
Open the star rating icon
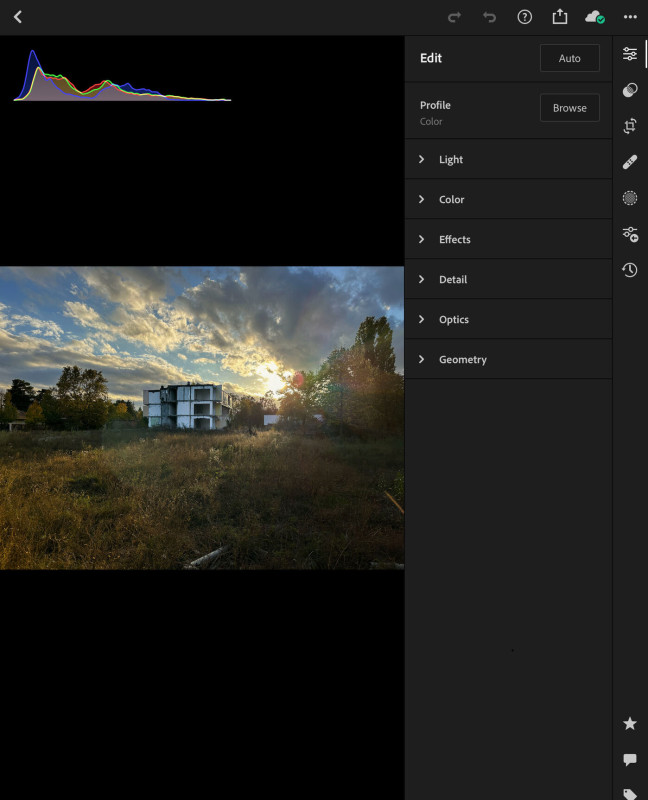[630, 723]
